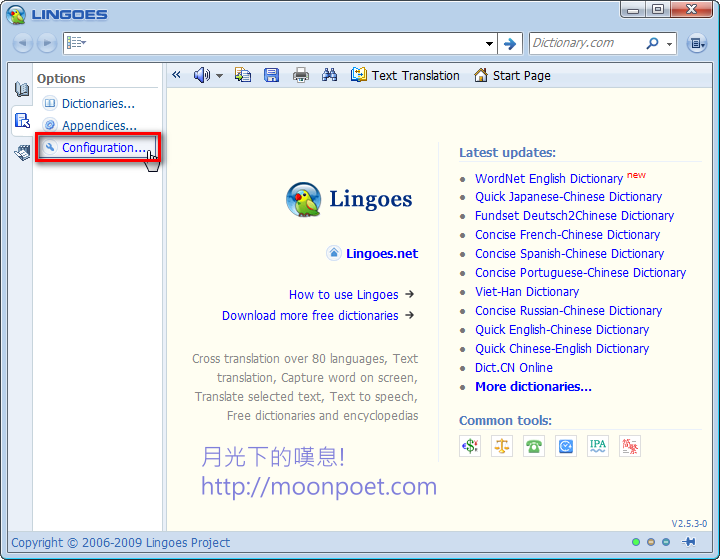This screenshot has width=720, height=560.
Task: Click the save icon in toolbar
Action: coord(271,75)
